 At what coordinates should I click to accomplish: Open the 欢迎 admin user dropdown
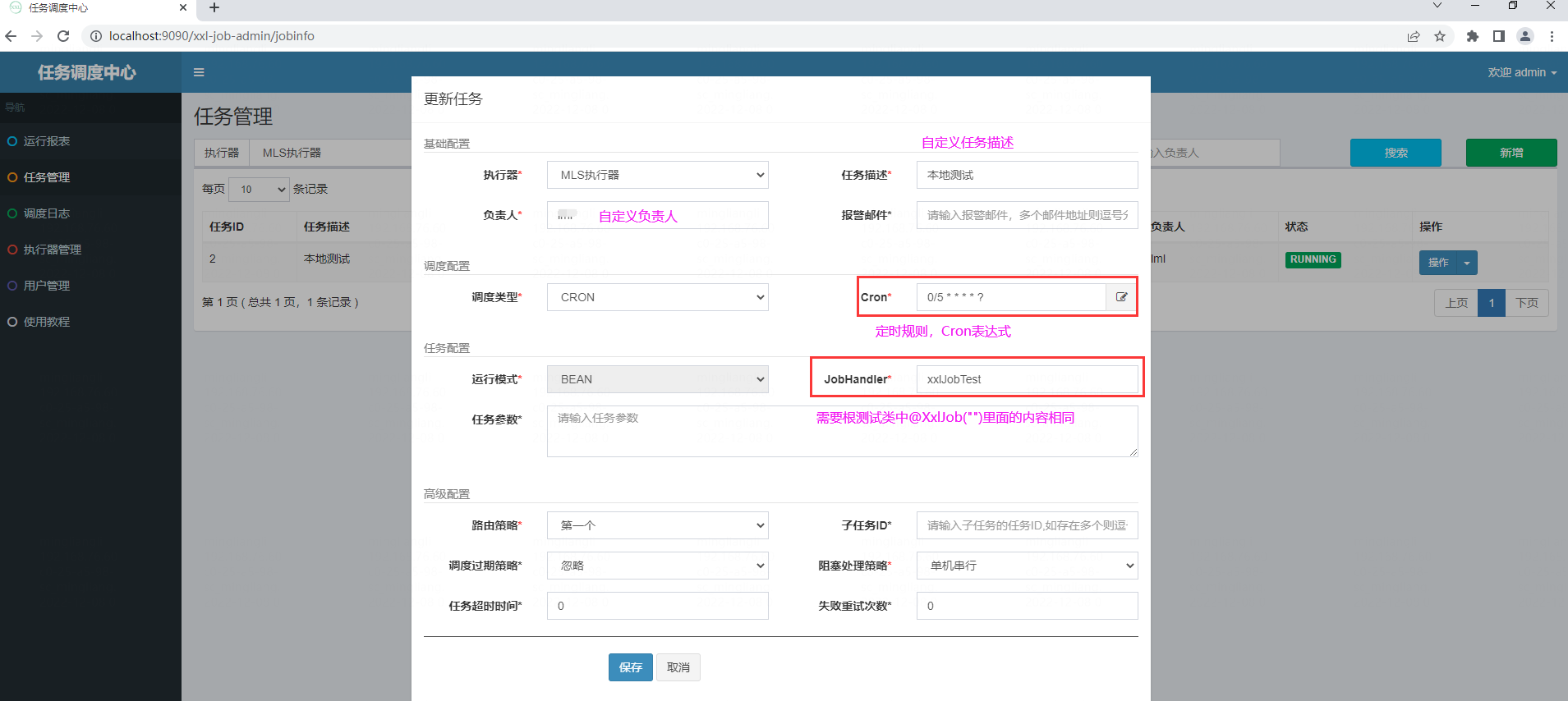(x=1522, y=72)
